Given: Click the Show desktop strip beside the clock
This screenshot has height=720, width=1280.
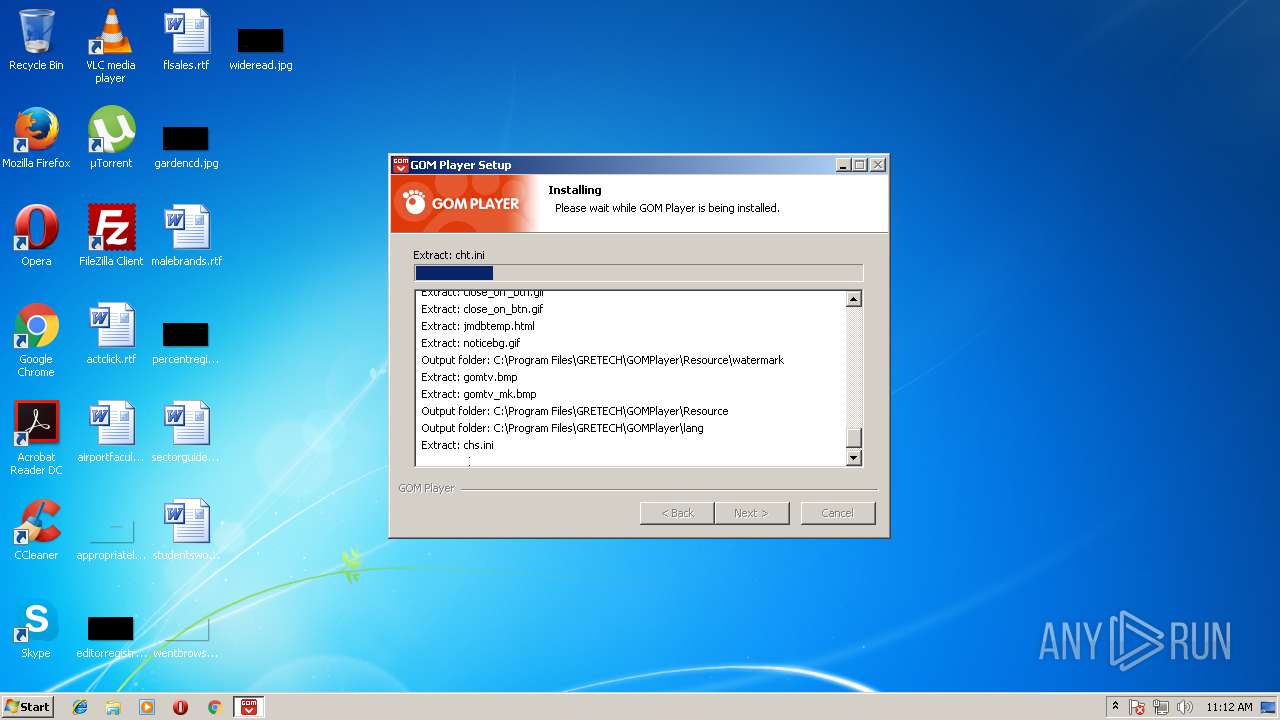Looking at the screenshot, I should pos(1270,707).
